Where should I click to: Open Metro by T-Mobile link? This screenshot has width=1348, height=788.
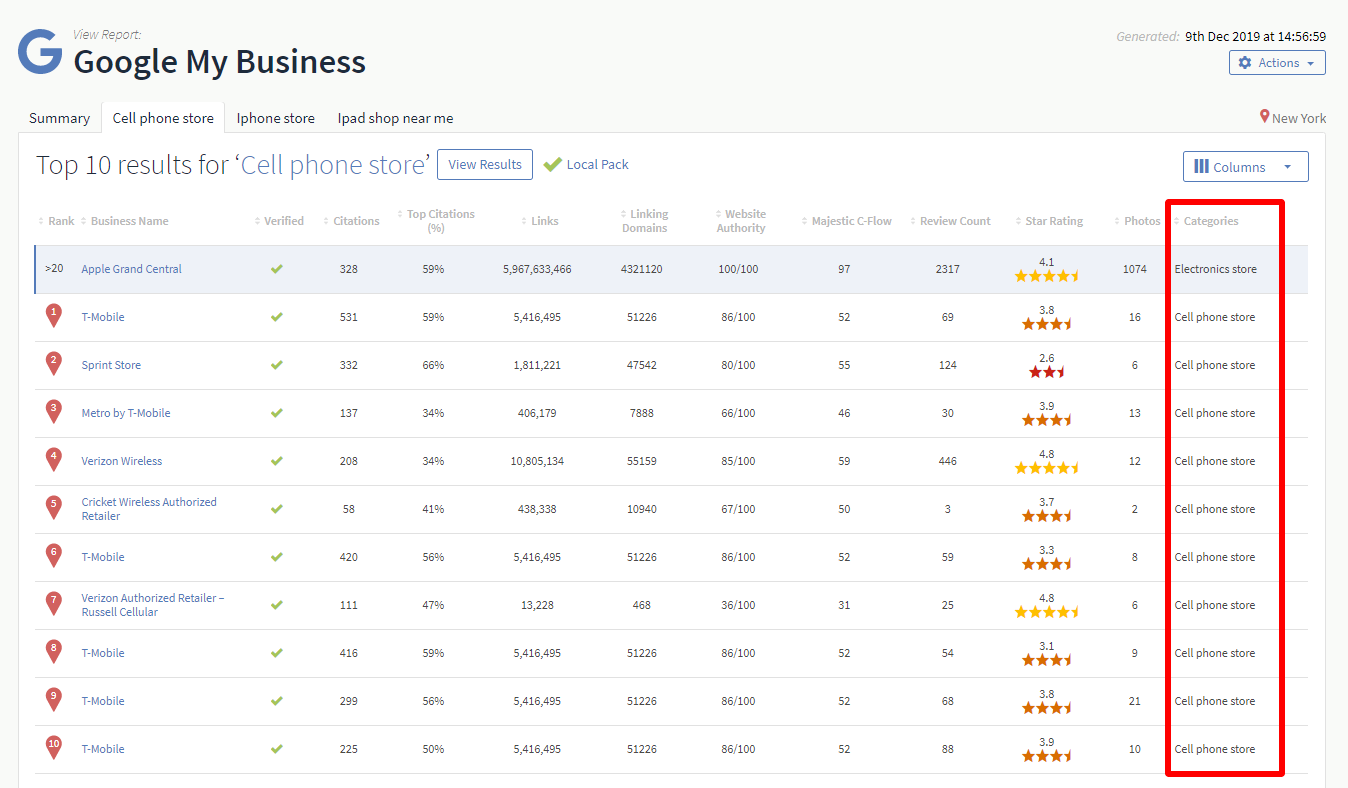click(x=126, y=413)
